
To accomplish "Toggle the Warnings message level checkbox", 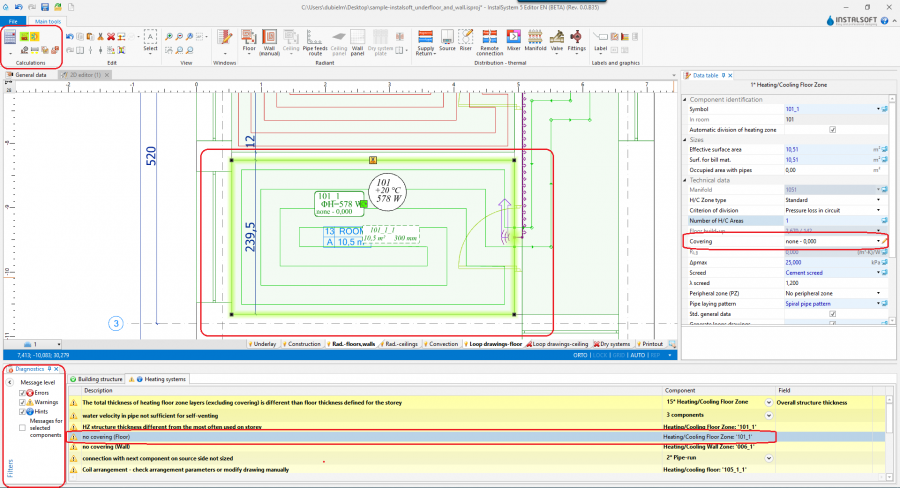I will click(x=23, y=402).
